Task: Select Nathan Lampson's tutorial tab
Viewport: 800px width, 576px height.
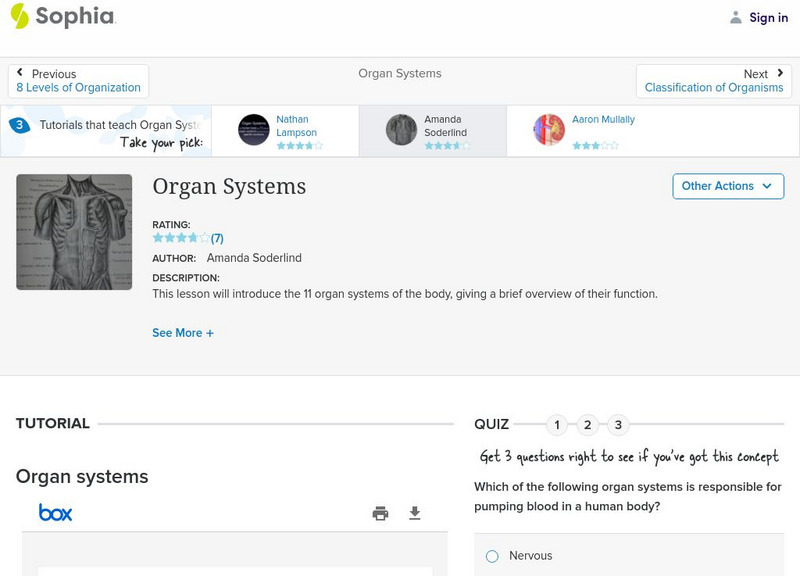Action: click(284, 131)
